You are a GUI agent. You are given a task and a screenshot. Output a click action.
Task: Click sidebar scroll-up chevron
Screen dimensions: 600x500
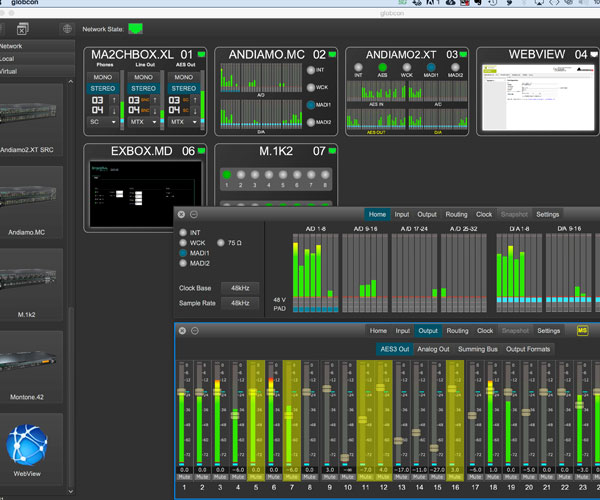pos(70,81)
